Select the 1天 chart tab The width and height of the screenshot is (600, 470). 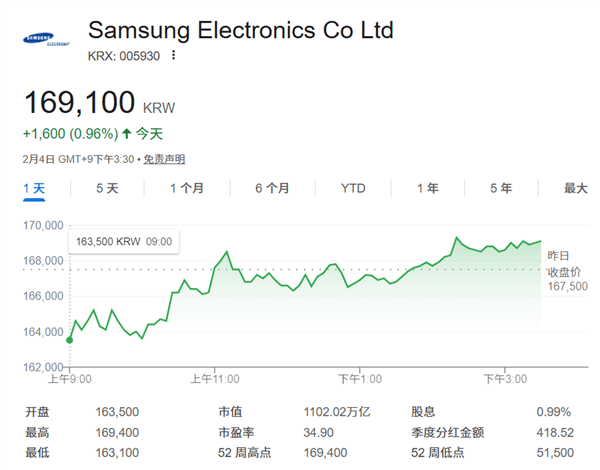(34, 188)
